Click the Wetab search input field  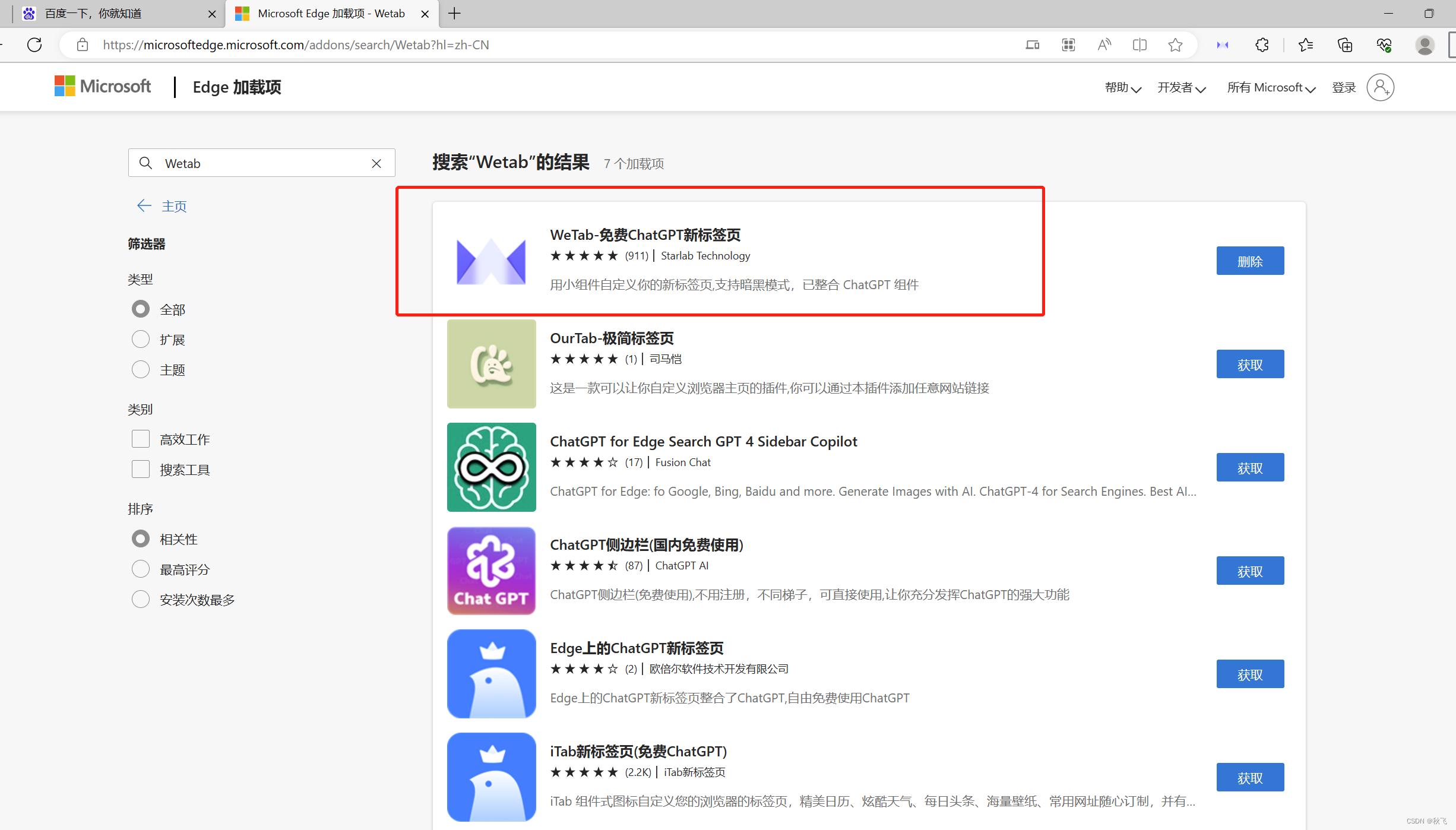[x=261, y=163]
